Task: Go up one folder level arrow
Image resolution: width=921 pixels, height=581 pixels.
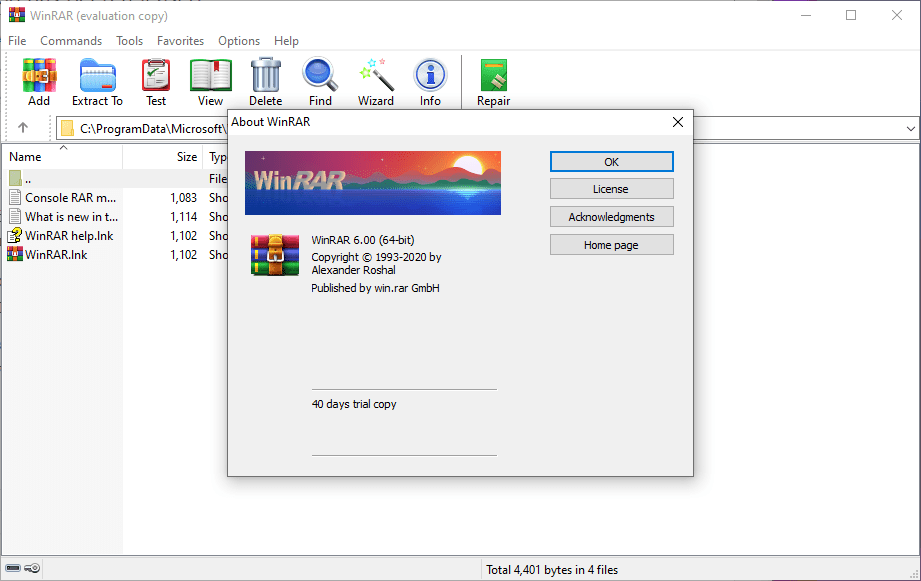Action: pyautogui.click(x=23, y=128)
